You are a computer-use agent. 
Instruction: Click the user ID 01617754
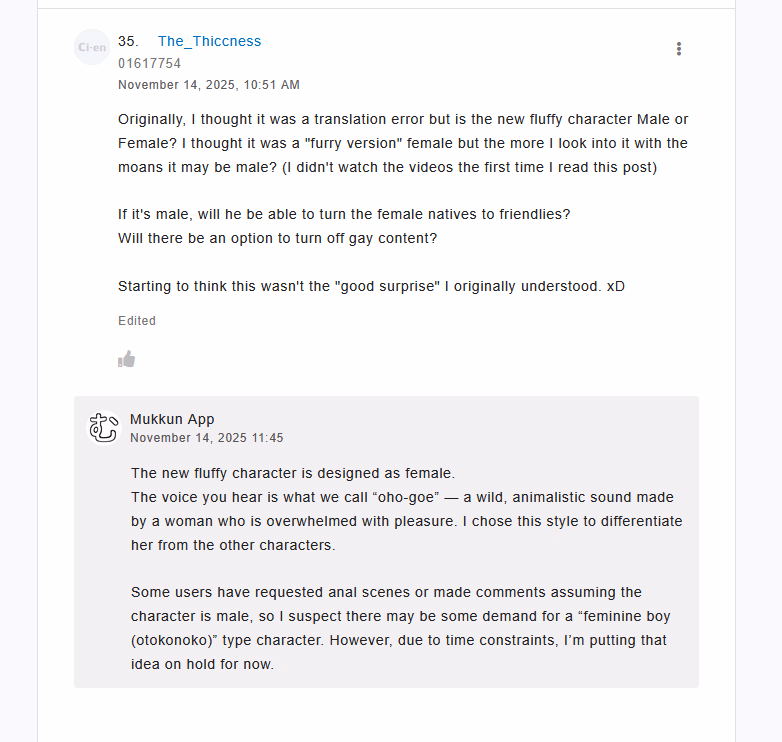click(x=149, y=64)
